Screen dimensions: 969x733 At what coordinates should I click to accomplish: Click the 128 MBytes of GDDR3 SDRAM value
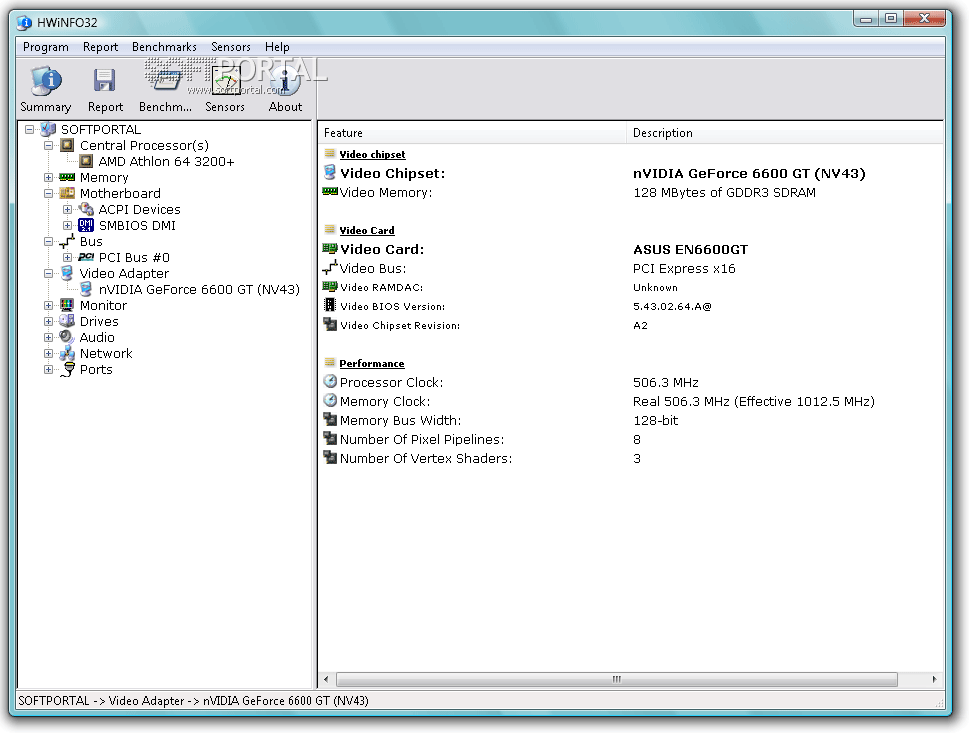tap(724, 192)
